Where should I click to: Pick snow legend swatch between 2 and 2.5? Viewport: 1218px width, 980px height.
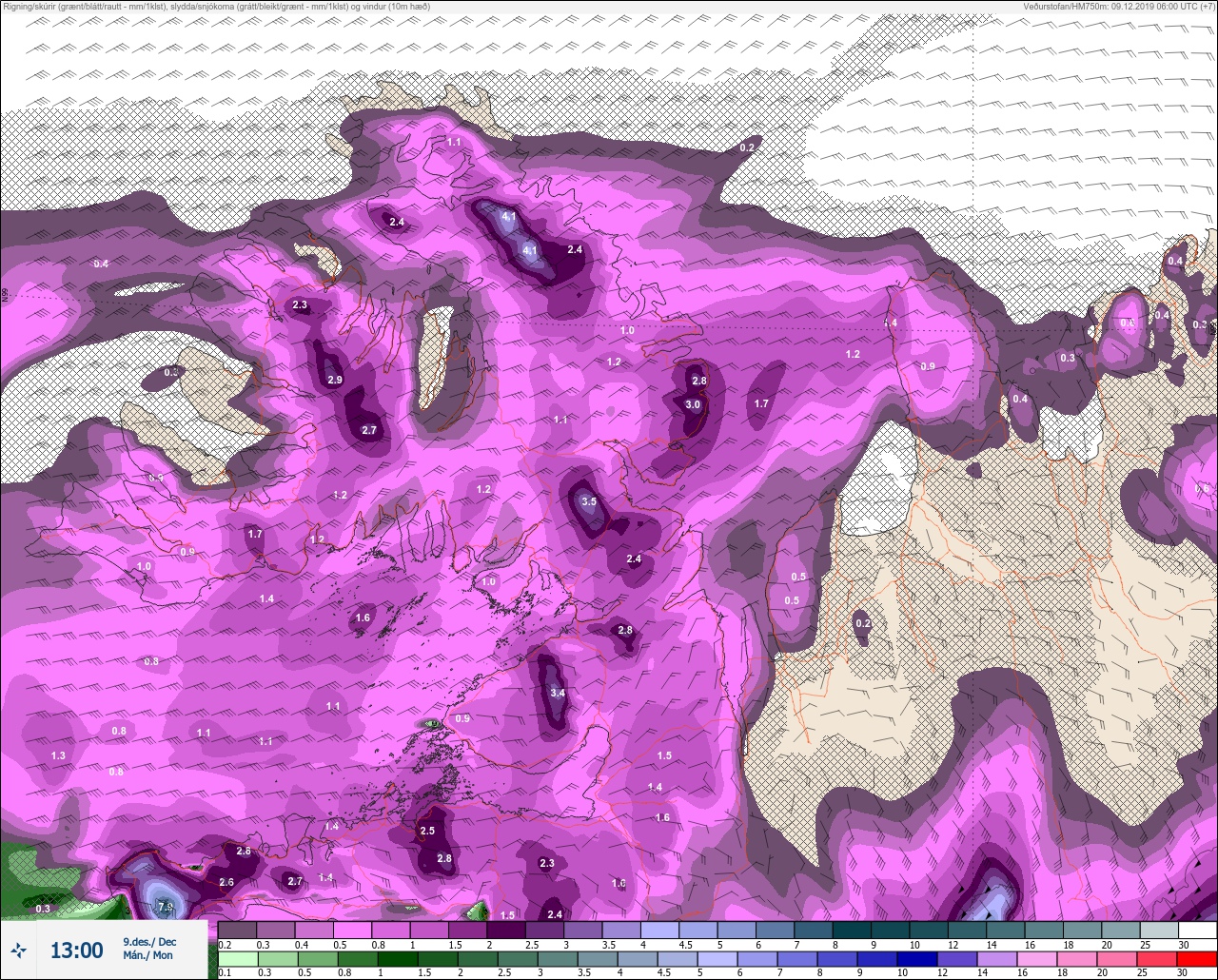click(505, 930)
